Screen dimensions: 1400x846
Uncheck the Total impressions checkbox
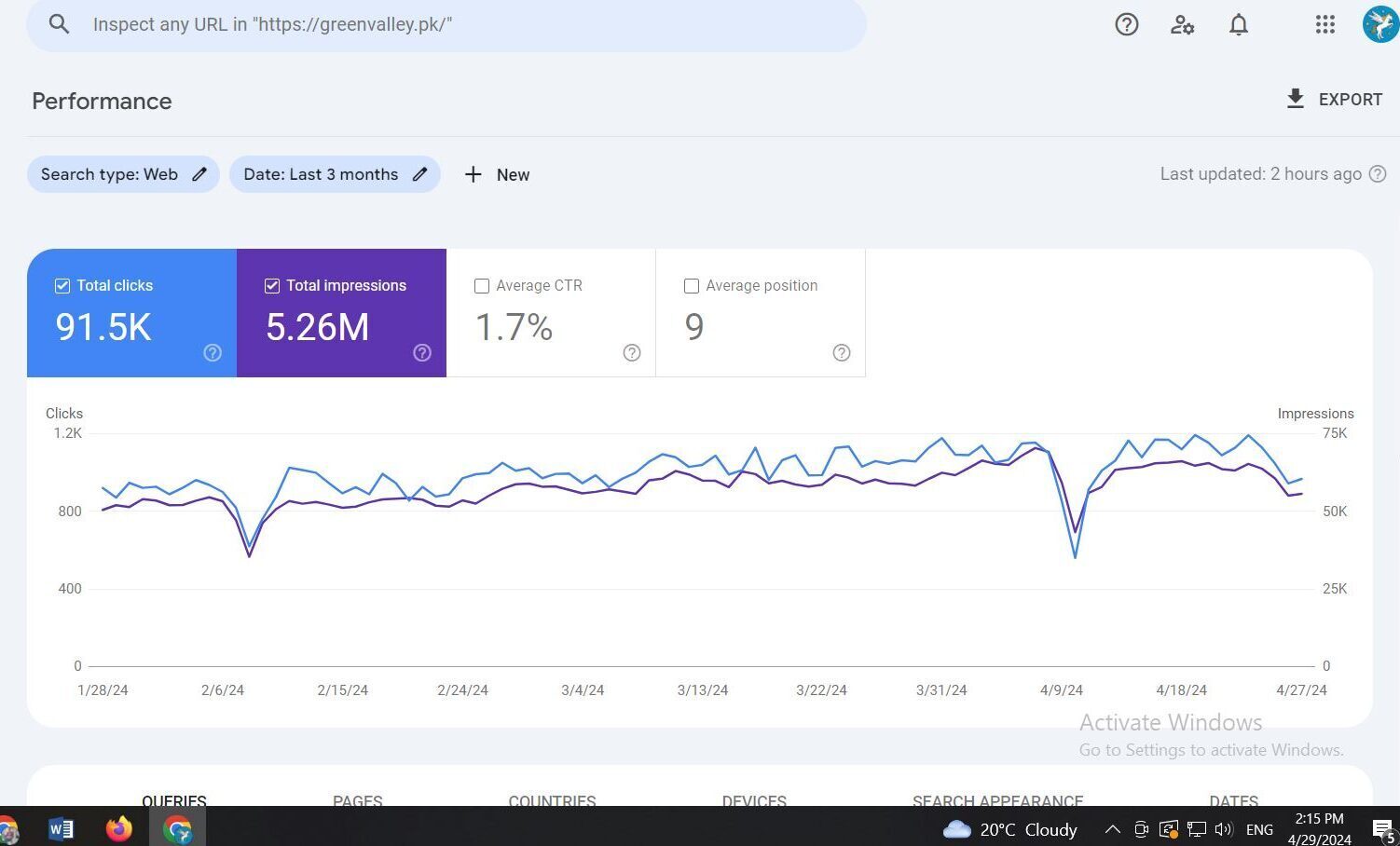click(272, 286)
